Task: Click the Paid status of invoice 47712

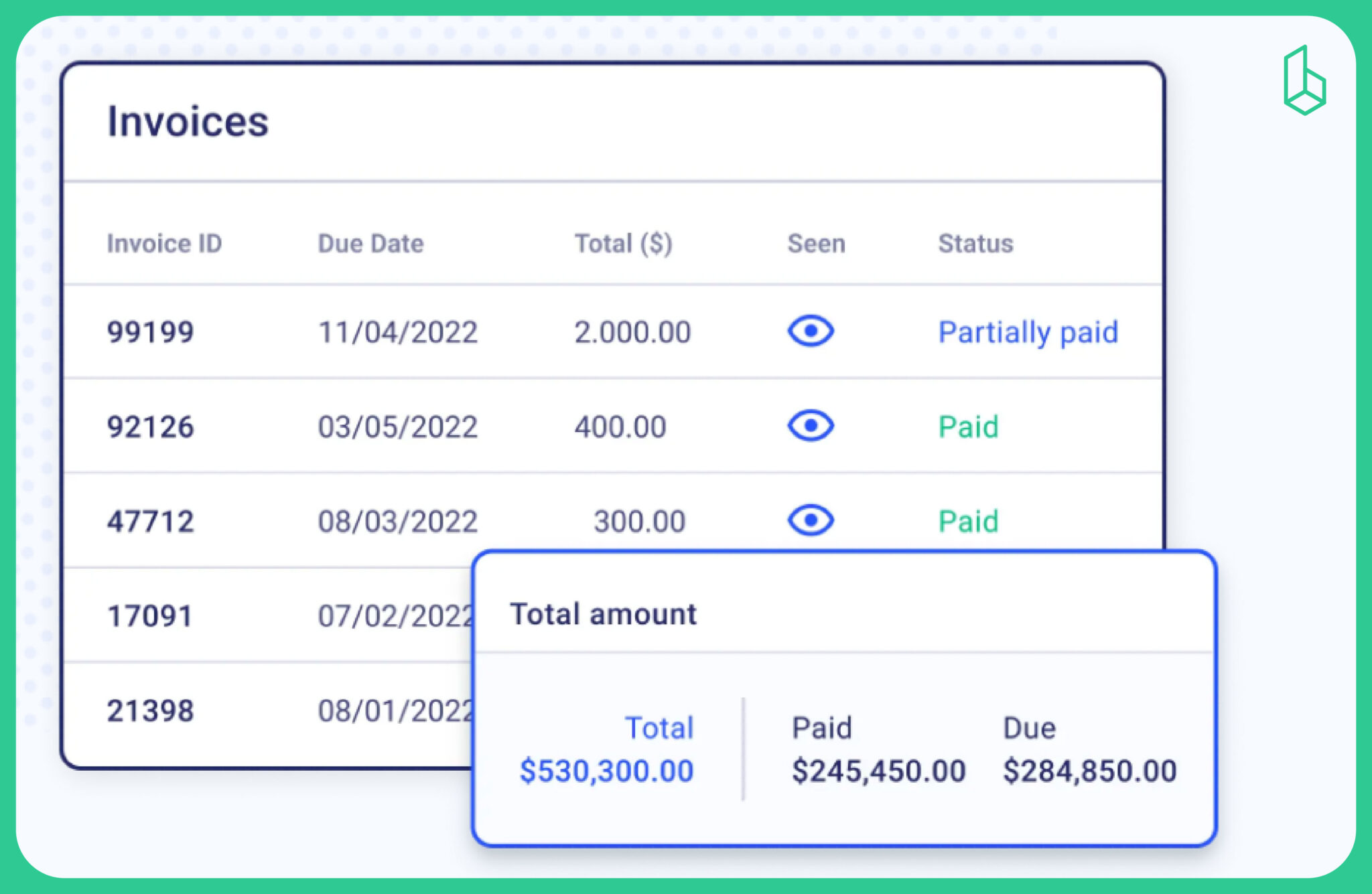Action: click(x=967, y=522)
